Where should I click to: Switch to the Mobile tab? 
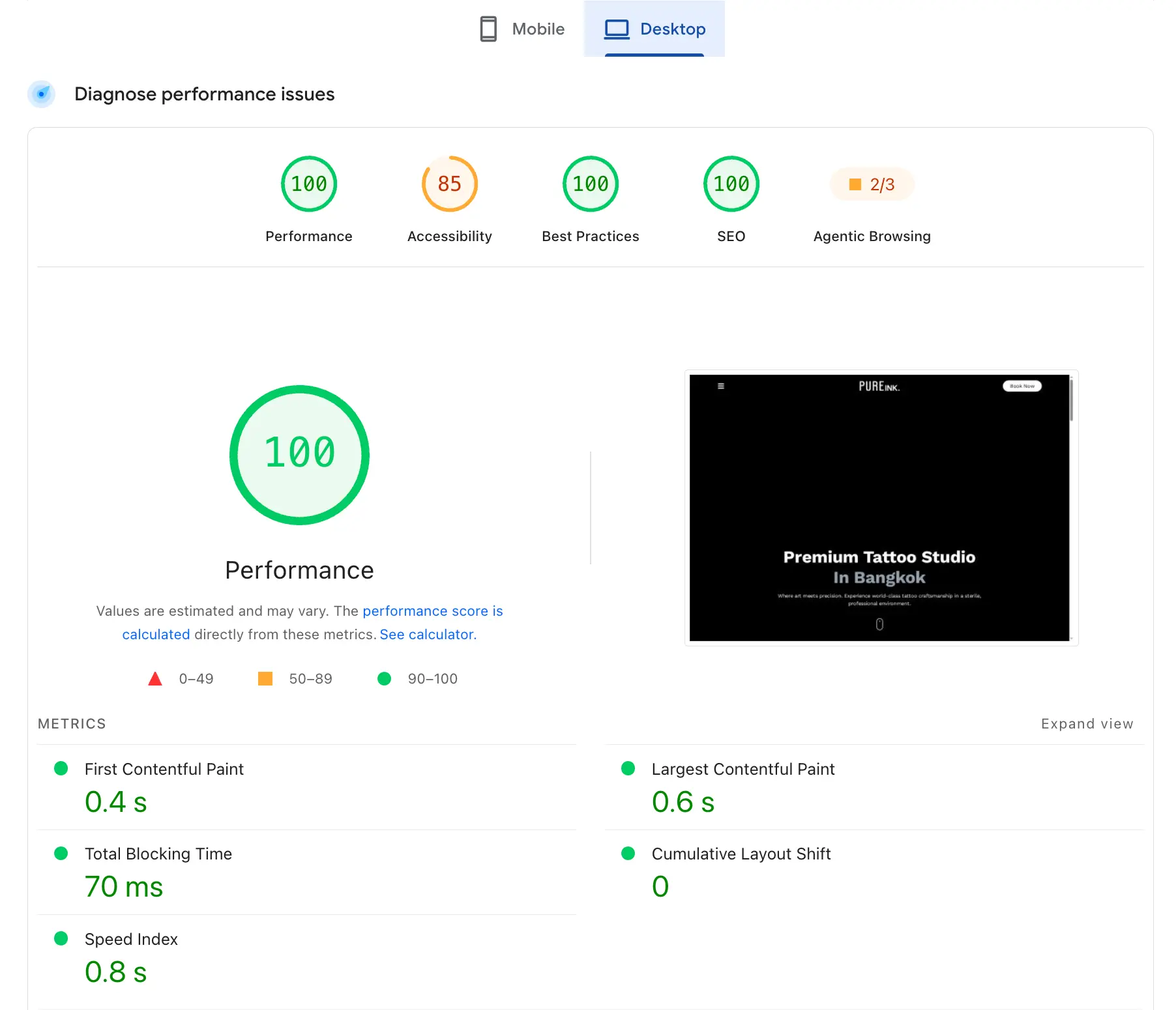click(522, 29)
